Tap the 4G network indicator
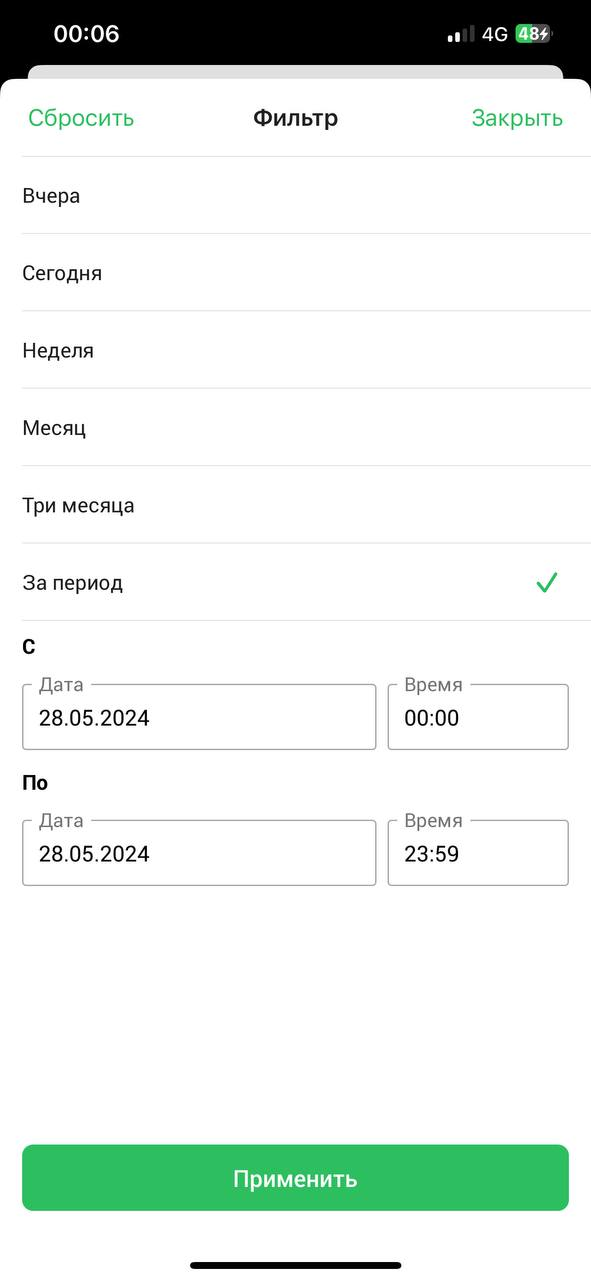The width and height of the screenshot is (591, 1280). [x=495, y=34]
